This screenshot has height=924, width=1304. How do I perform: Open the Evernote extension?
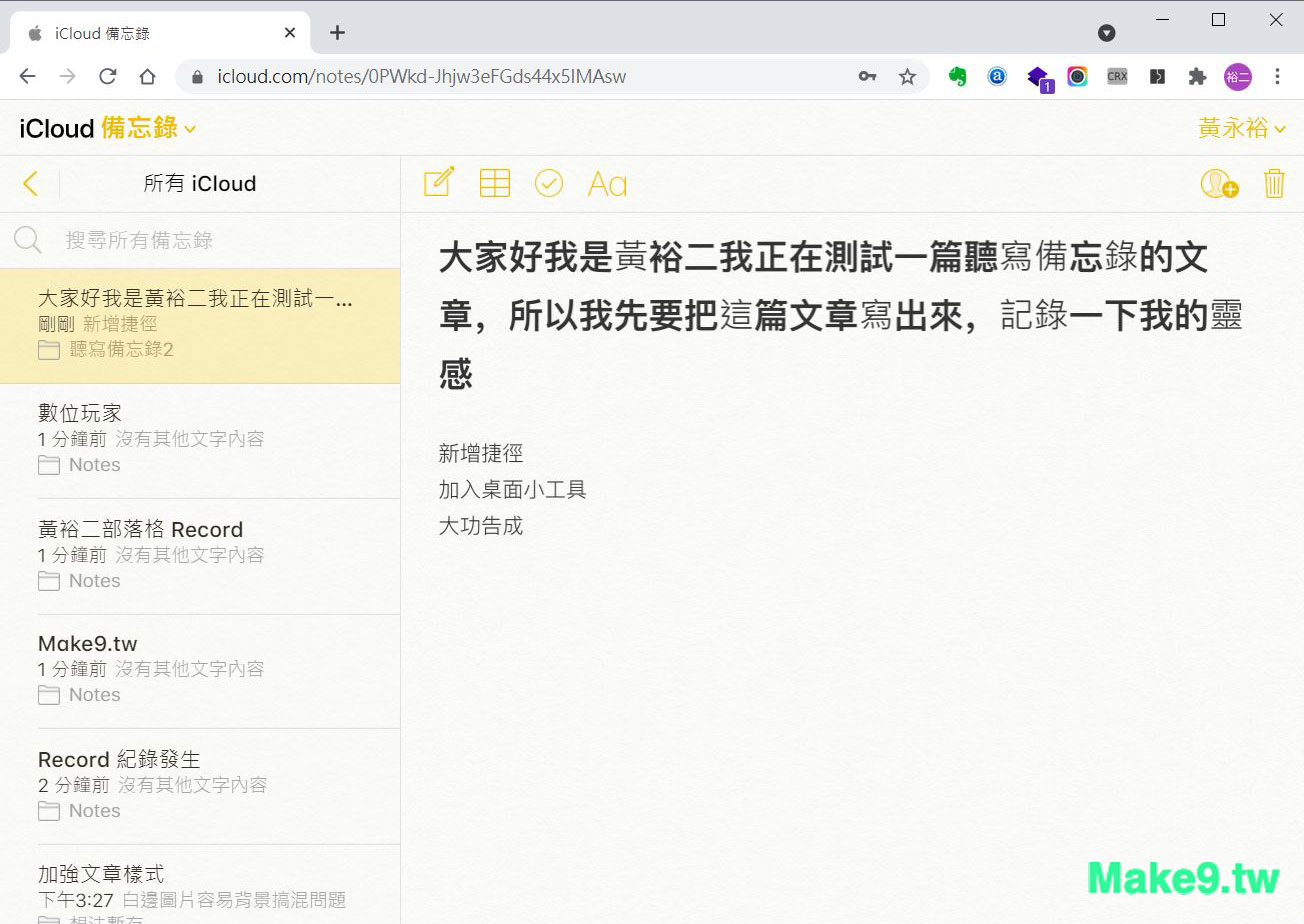pos(958,76)
